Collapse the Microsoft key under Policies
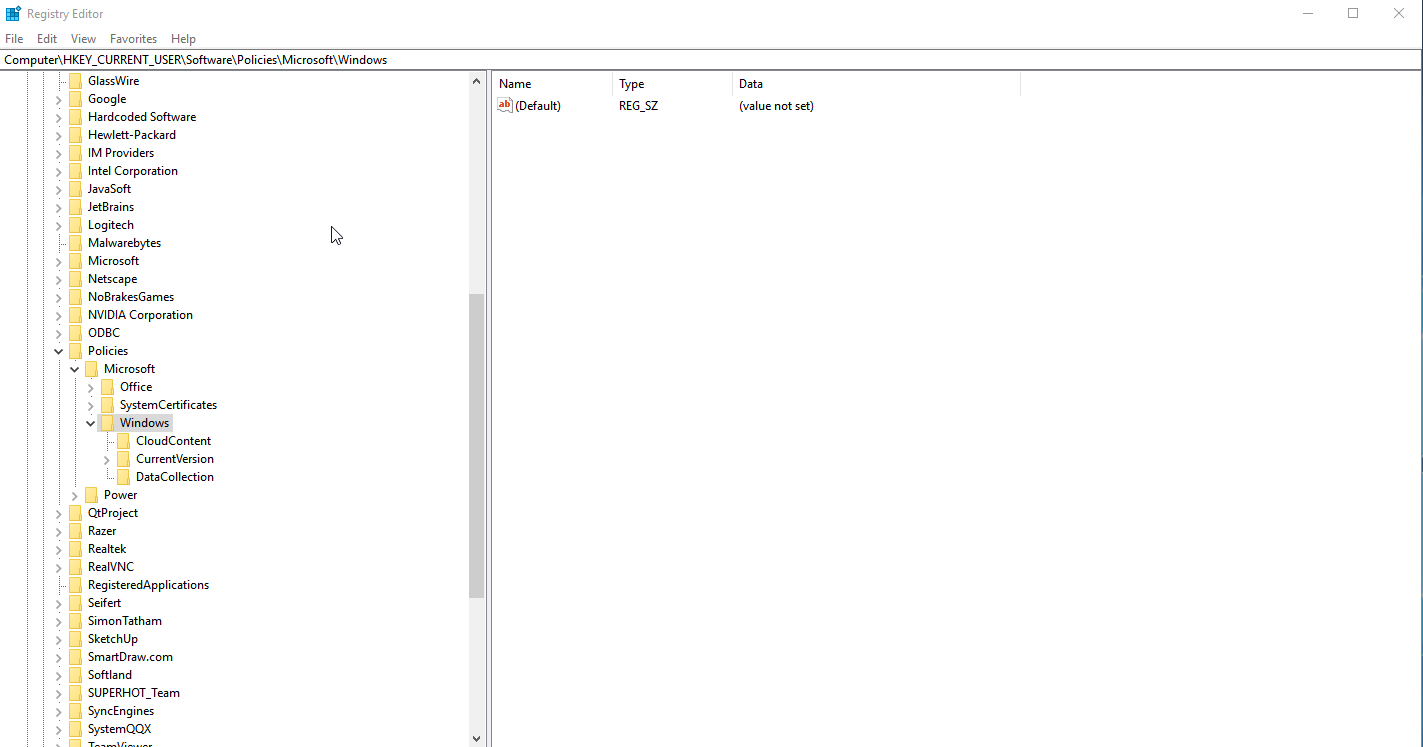The height and width of the screenshot is (747, 1423). click(x=75, y=369)
